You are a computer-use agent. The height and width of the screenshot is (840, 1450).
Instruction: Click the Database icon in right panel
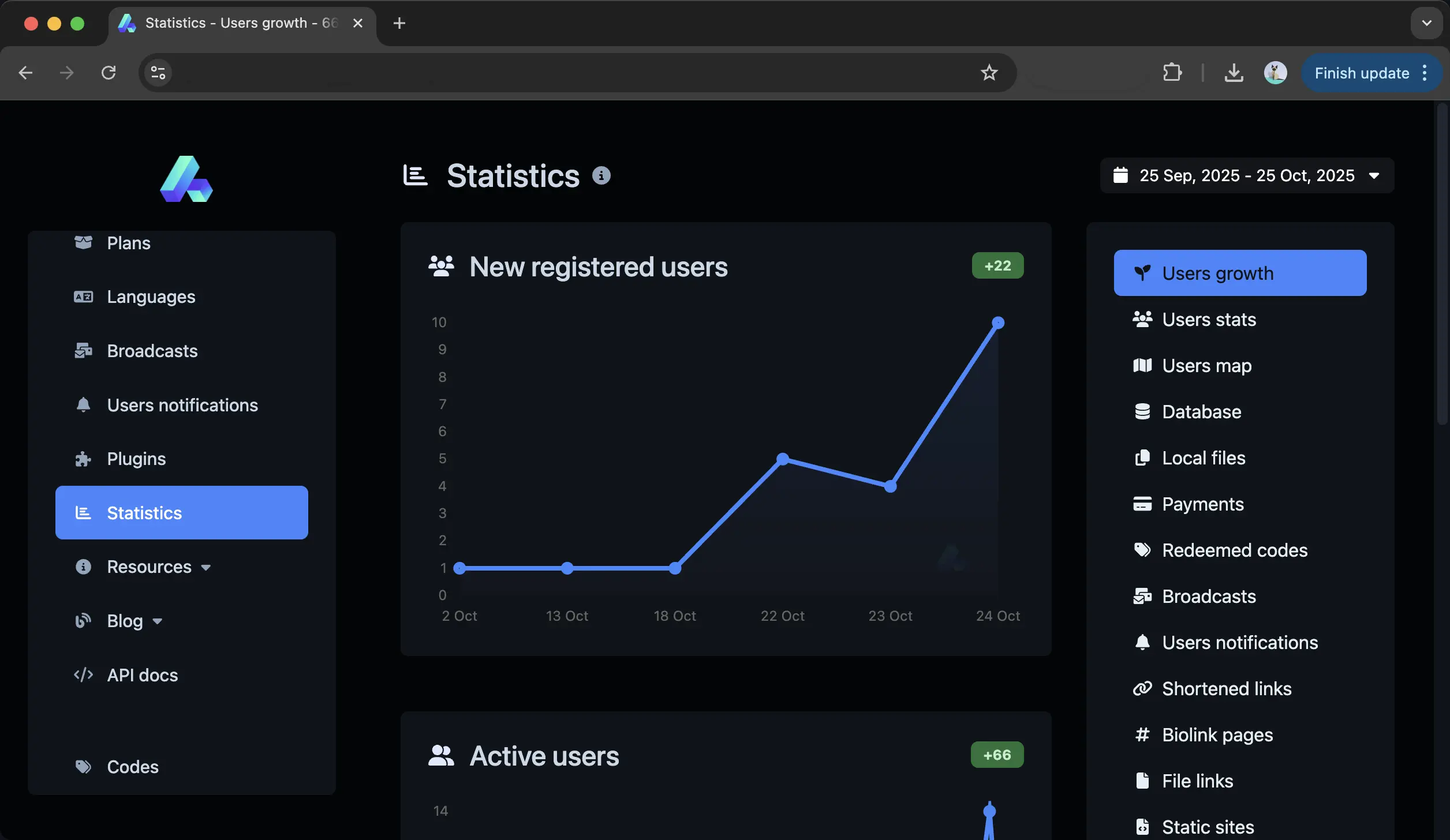pyautogui.click(x=1143, y=411)
